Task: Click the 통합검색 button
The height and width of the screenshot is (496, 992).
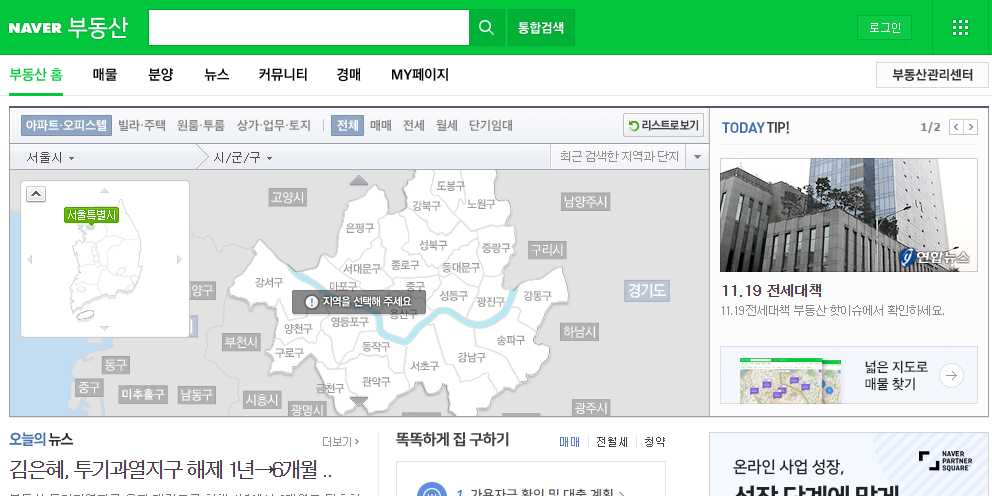Action: click(541, 28)
